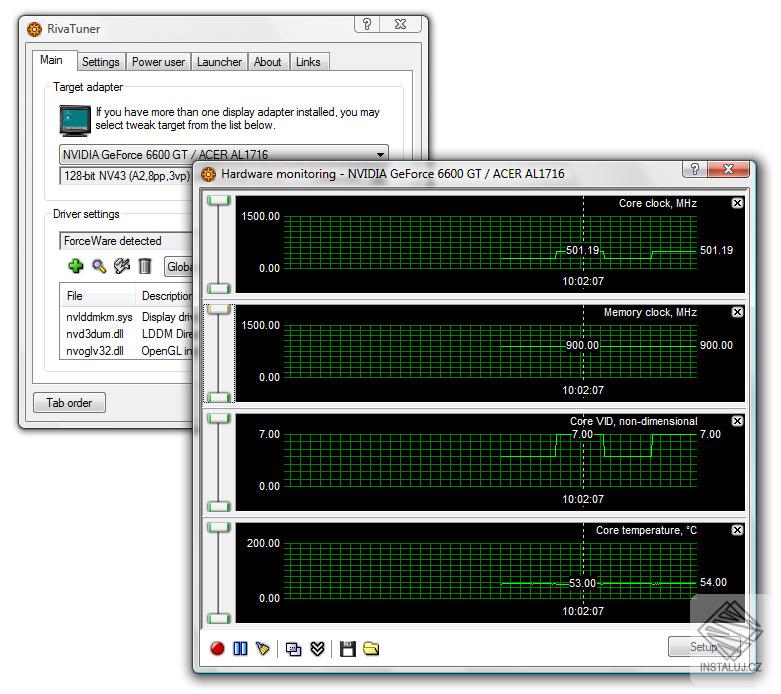Open the Power user tab

tap(158, 62)
